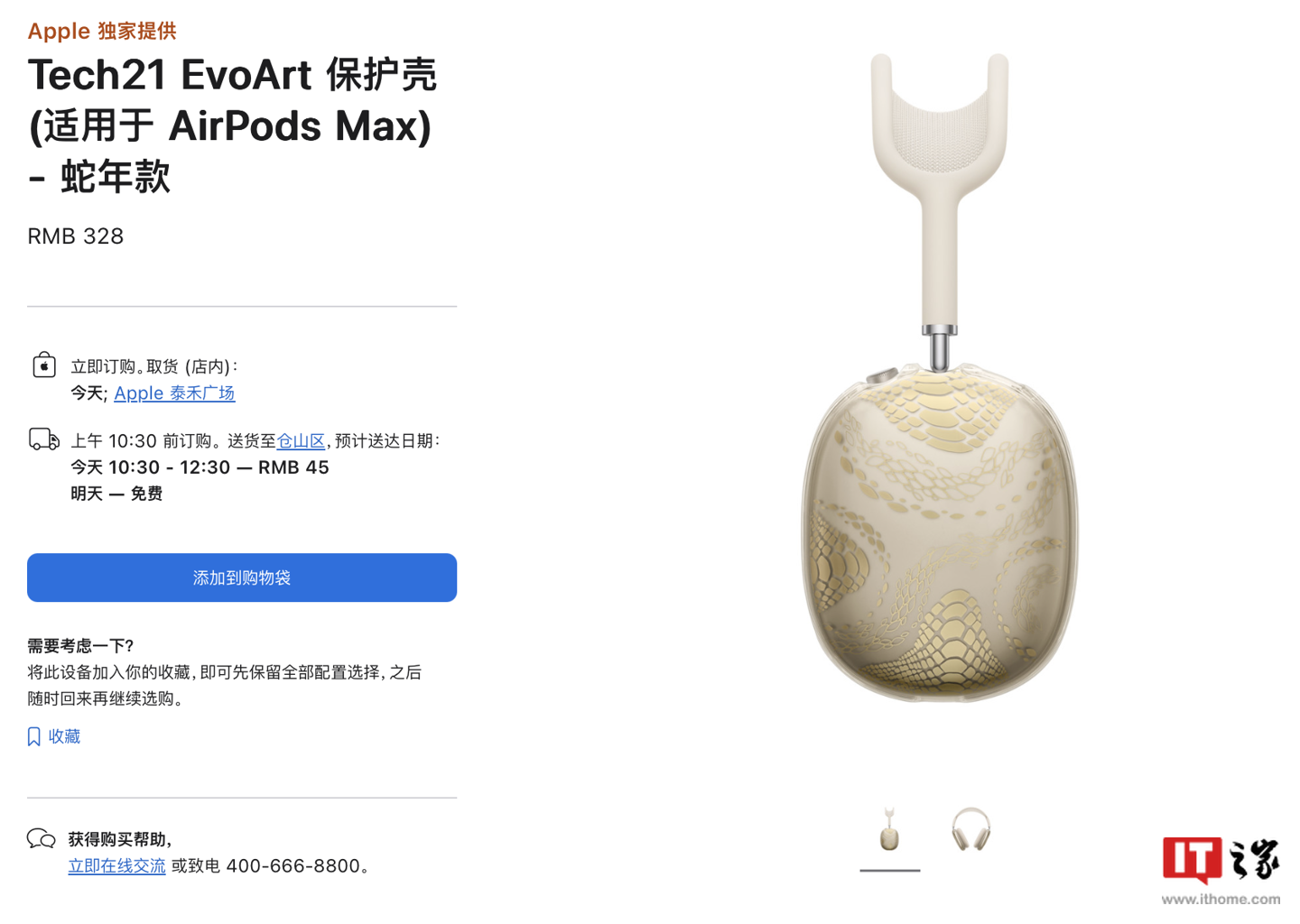Select the first case-closeup thumbnail
This screenshot has height=924, width=1300.
(890, 830)
